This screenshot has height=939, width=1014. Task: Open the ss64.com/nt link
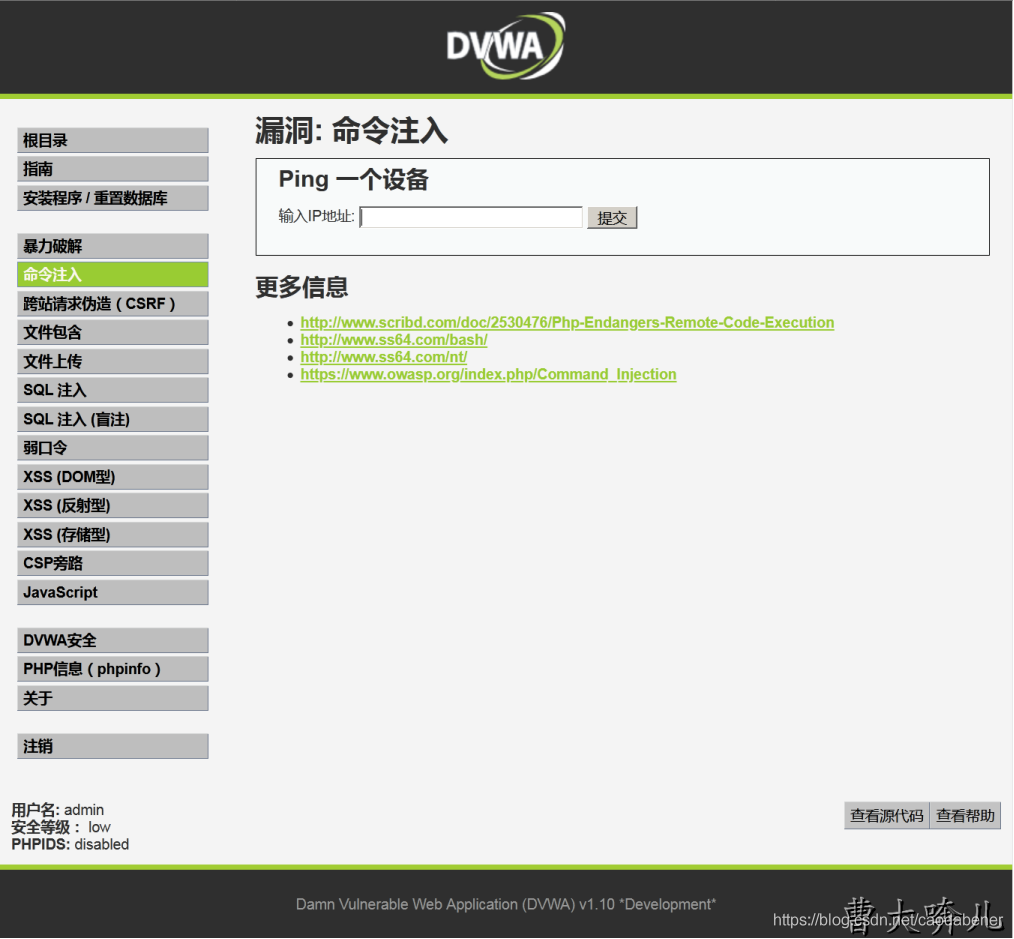click(x=383, y=357)
